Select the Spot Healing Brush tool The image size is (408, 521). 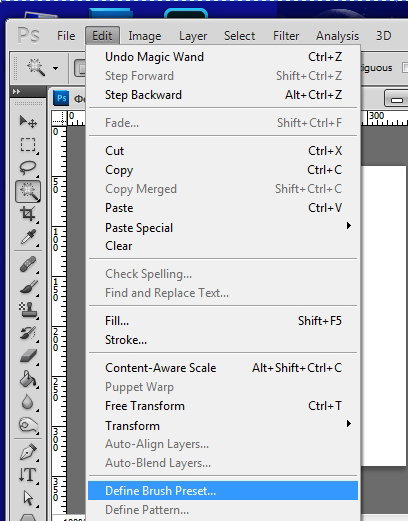(x=28, y=264)
